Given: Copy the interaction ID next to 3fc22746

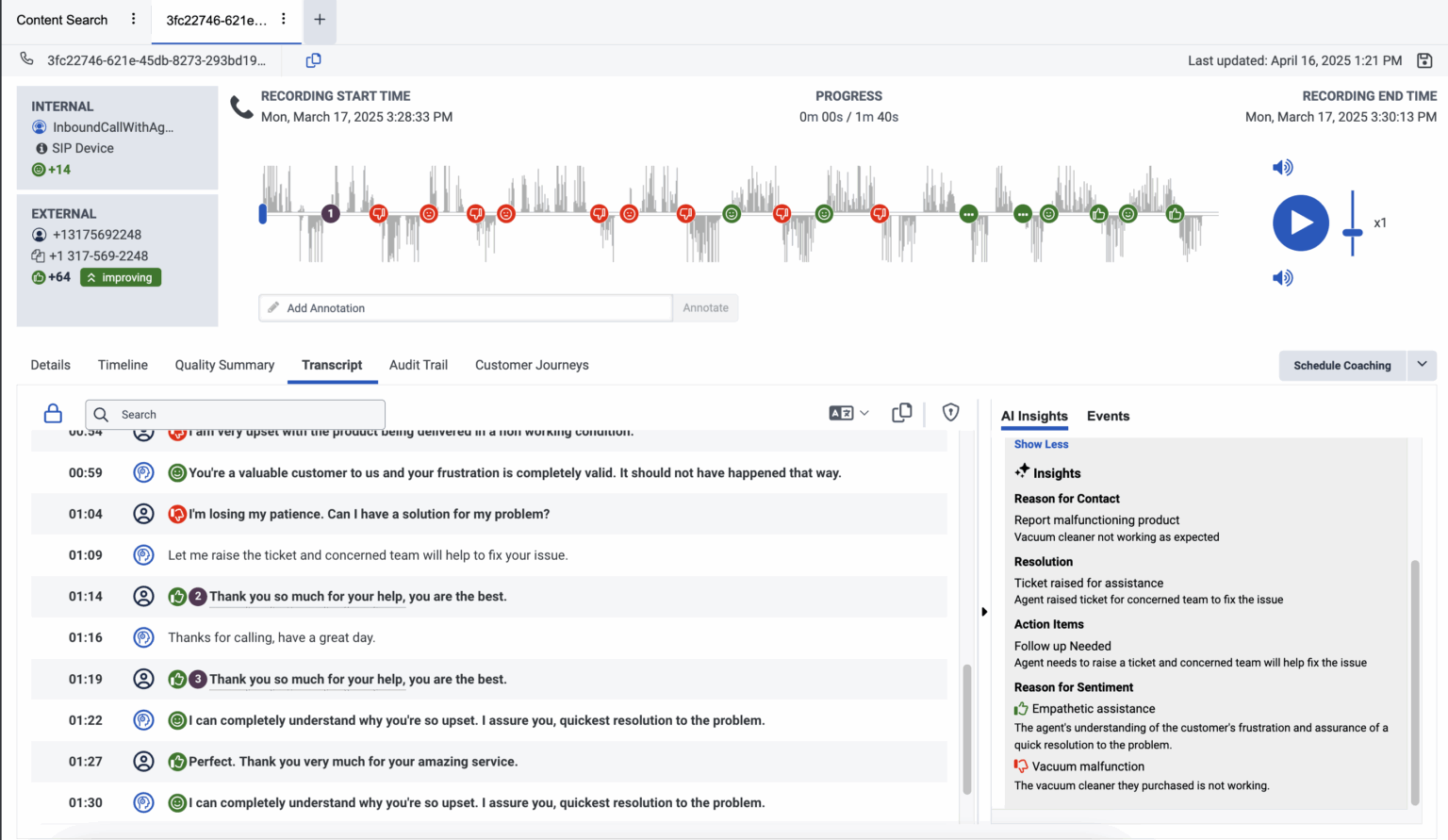Looking at the screenshot, I should click(x=313, y=59).
